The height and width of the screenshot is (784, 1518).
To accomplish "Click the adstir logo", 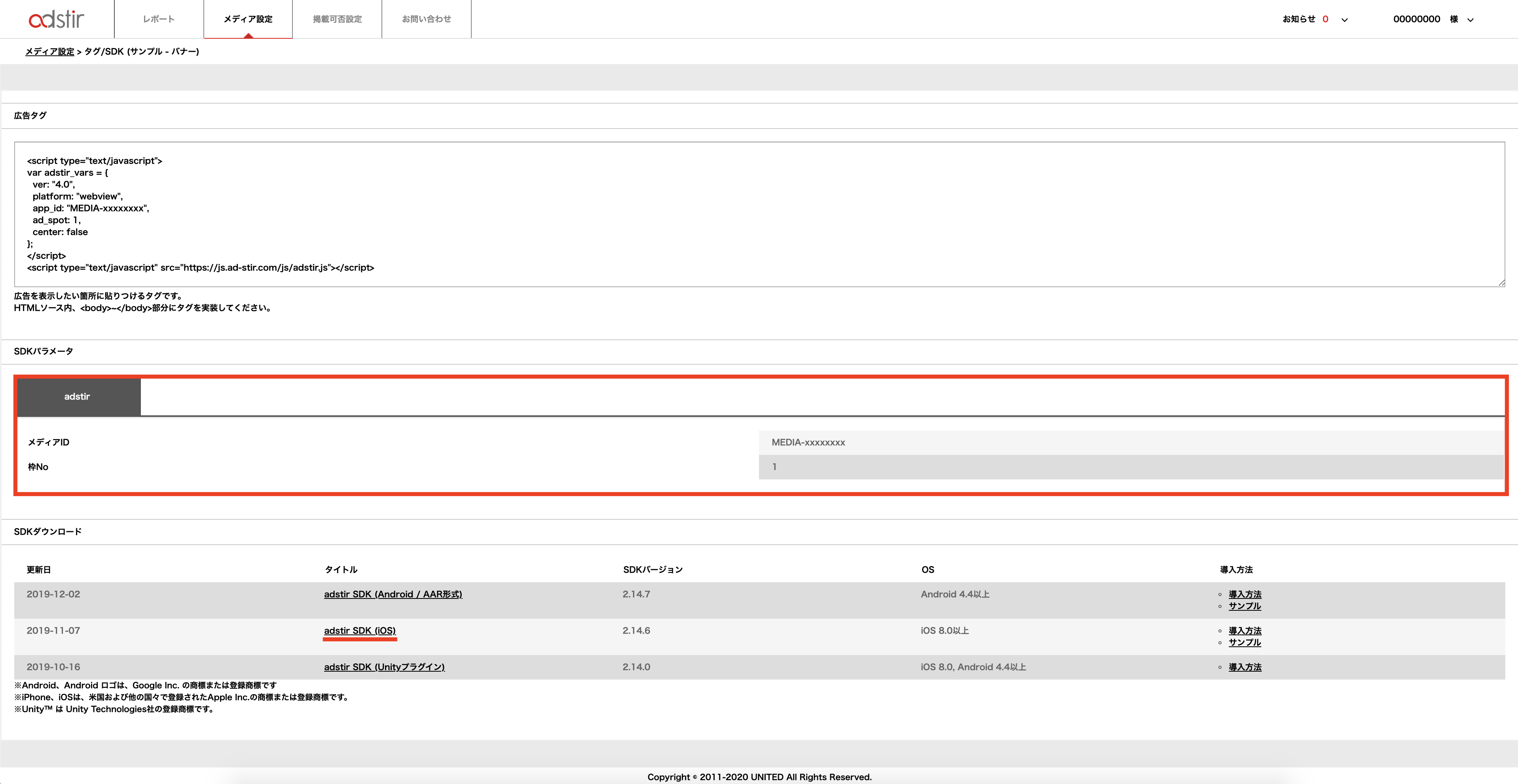I will coord(57,19).
